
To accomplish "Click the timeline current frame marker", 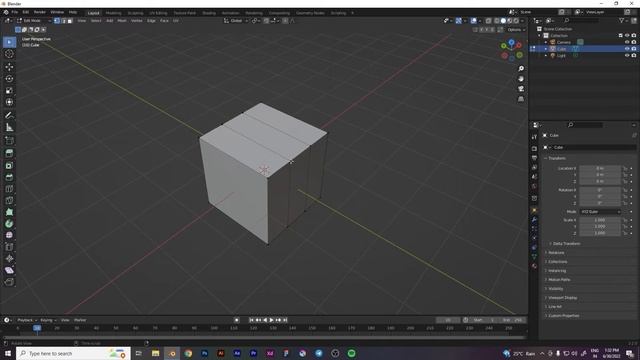I will coord(37,328).
